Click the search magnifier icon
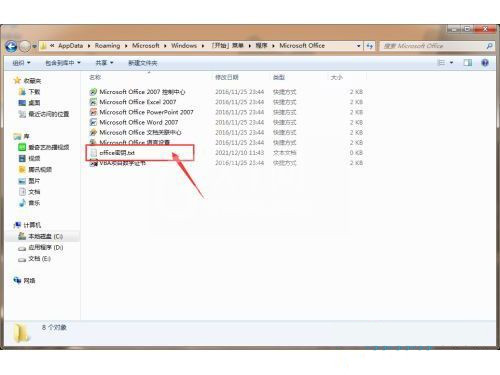The height and width of the screenshot is (375, 500). pos(489,46)
